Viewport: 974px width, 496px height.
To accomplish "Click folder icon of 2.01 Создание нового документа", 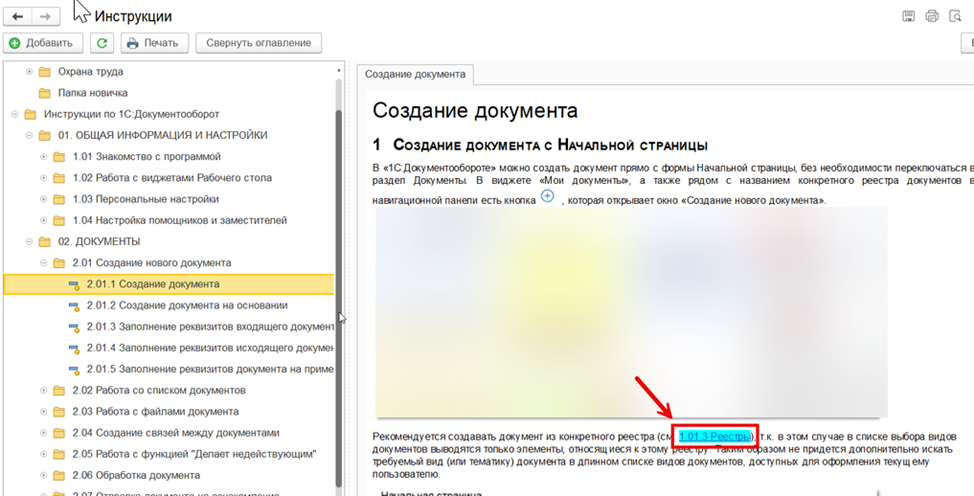I will (59, 262).
